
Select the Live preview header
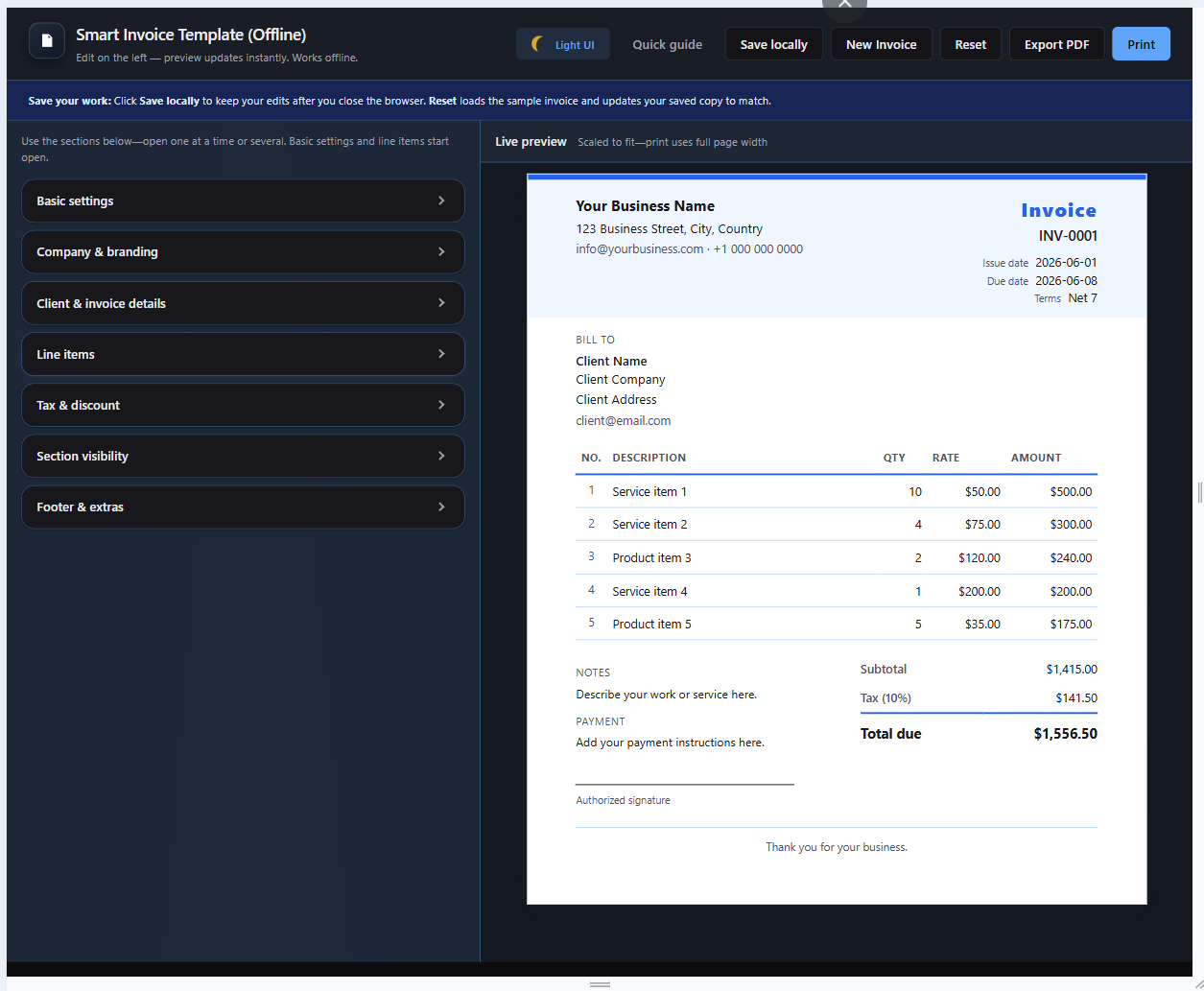pyautogui.click(x=531, y=140)
